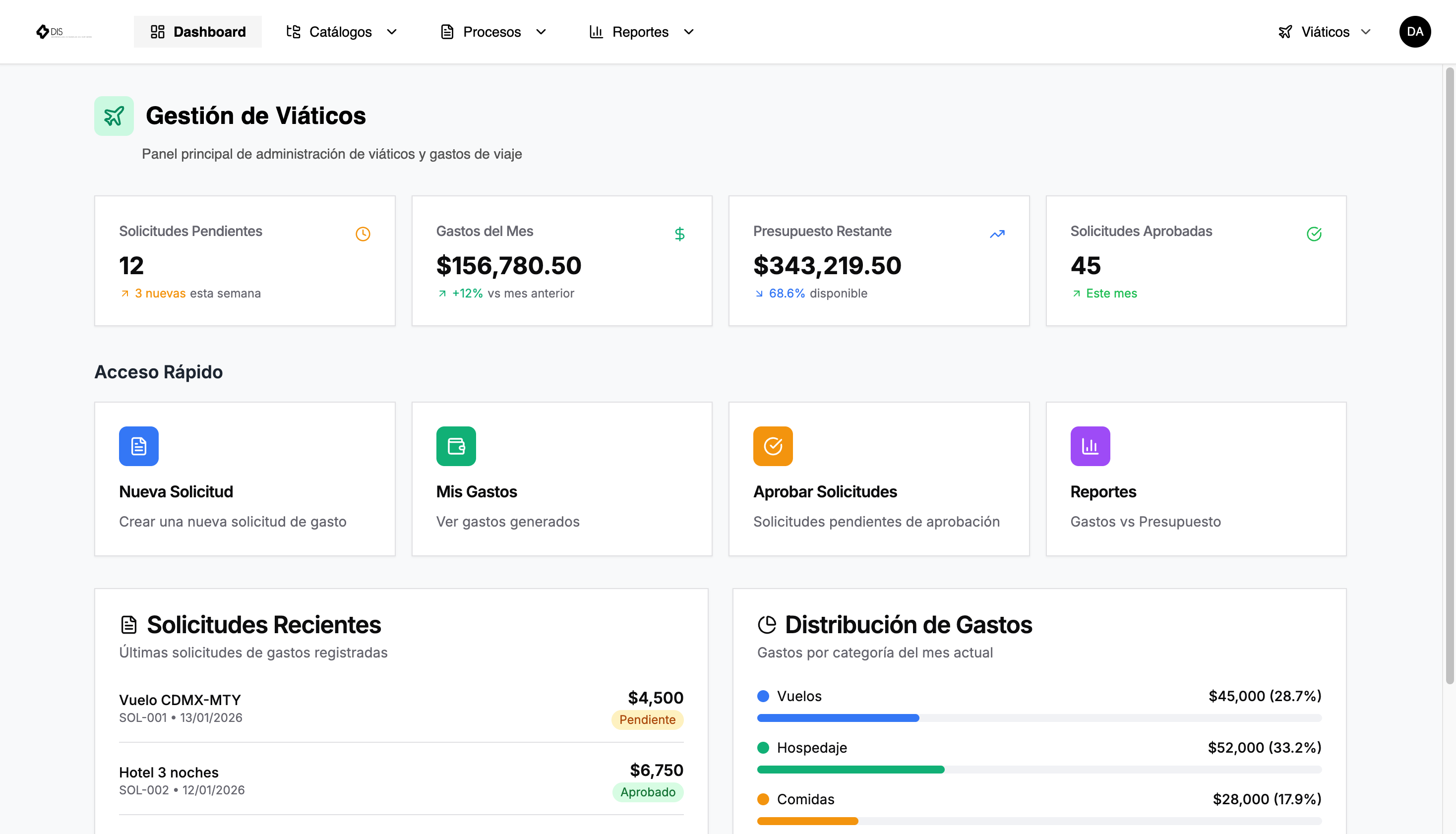Click the Procesos document icon

447,32
